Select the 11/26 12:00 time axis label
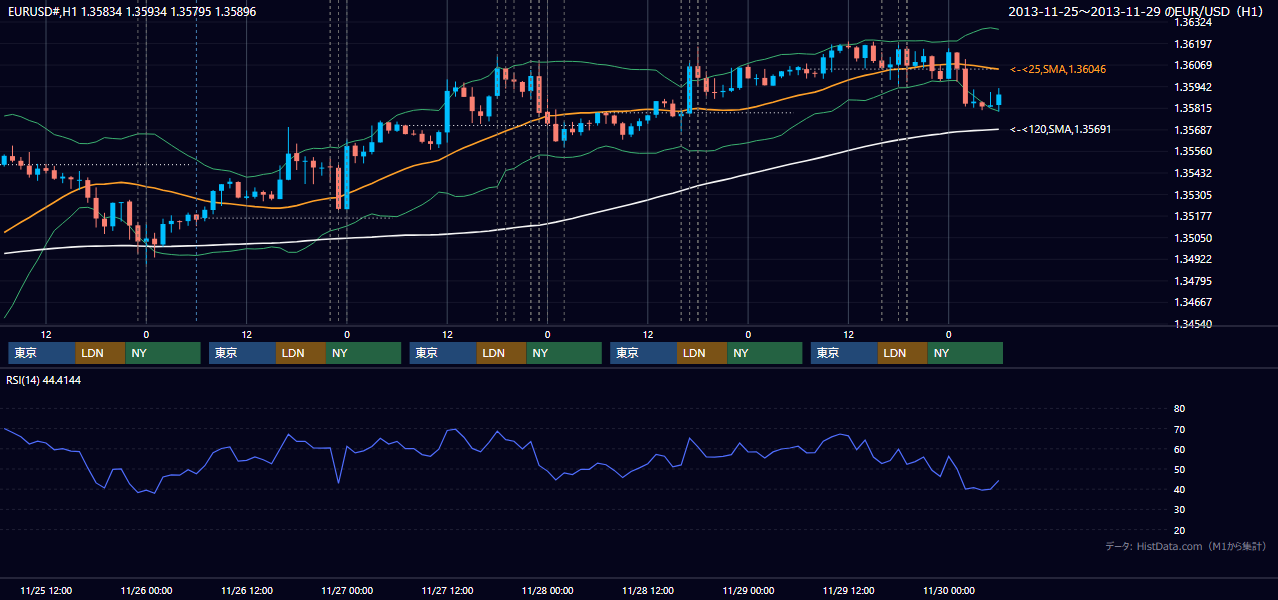Viewport: 1278px width, 600px height. click(246, 590)
